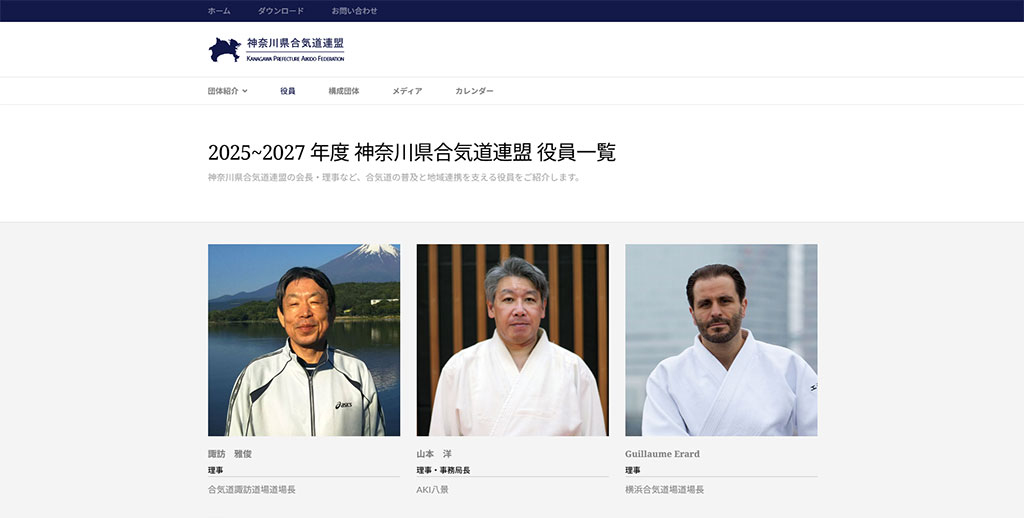Click the 横浜合気道場道場長 caption

664,489
